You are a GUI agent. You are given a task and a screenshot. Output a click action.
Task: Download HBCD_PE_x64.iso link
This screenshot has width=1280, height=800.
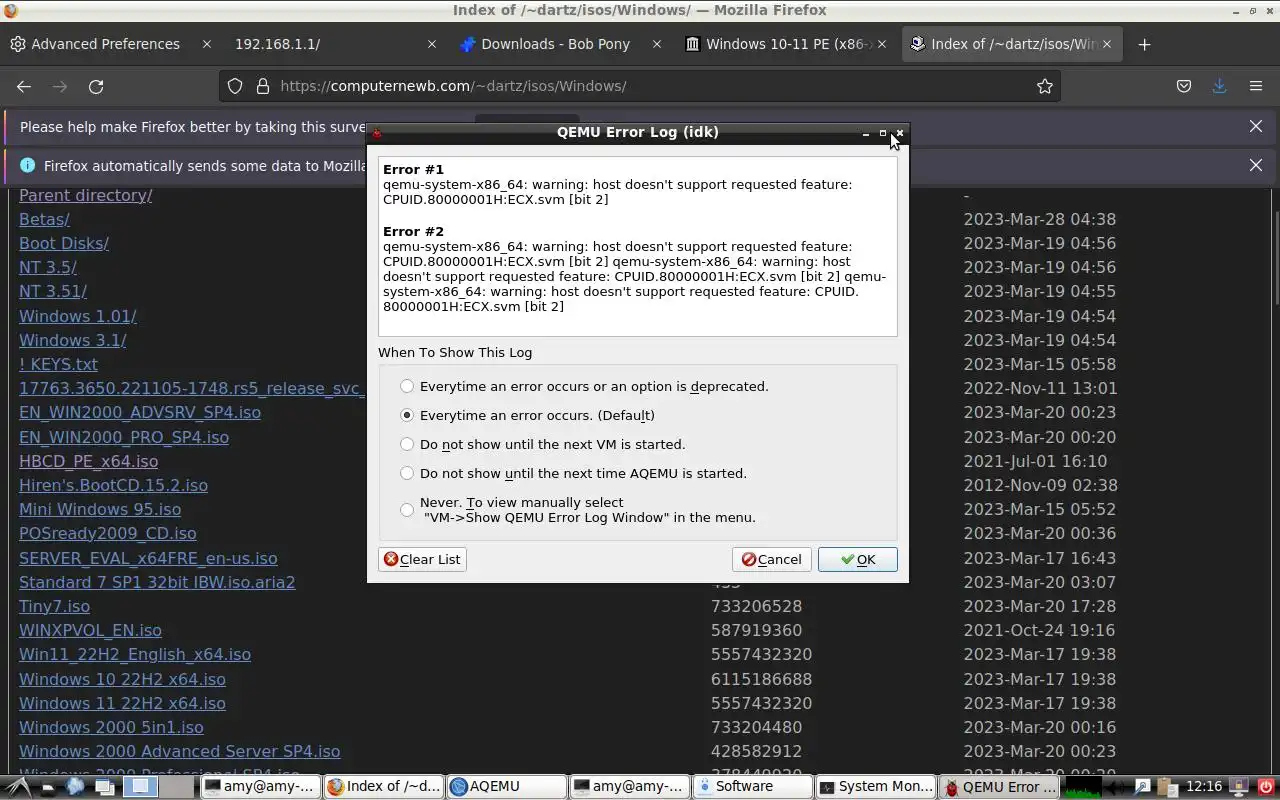click(88, 461)
